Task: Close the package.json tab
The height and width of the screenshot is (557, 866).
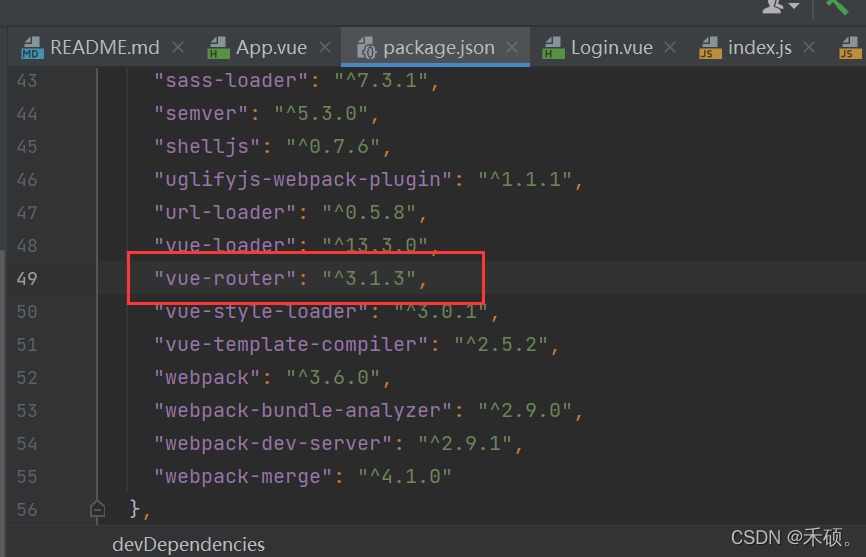Action: pyautogui.click(x=513, y=48)
